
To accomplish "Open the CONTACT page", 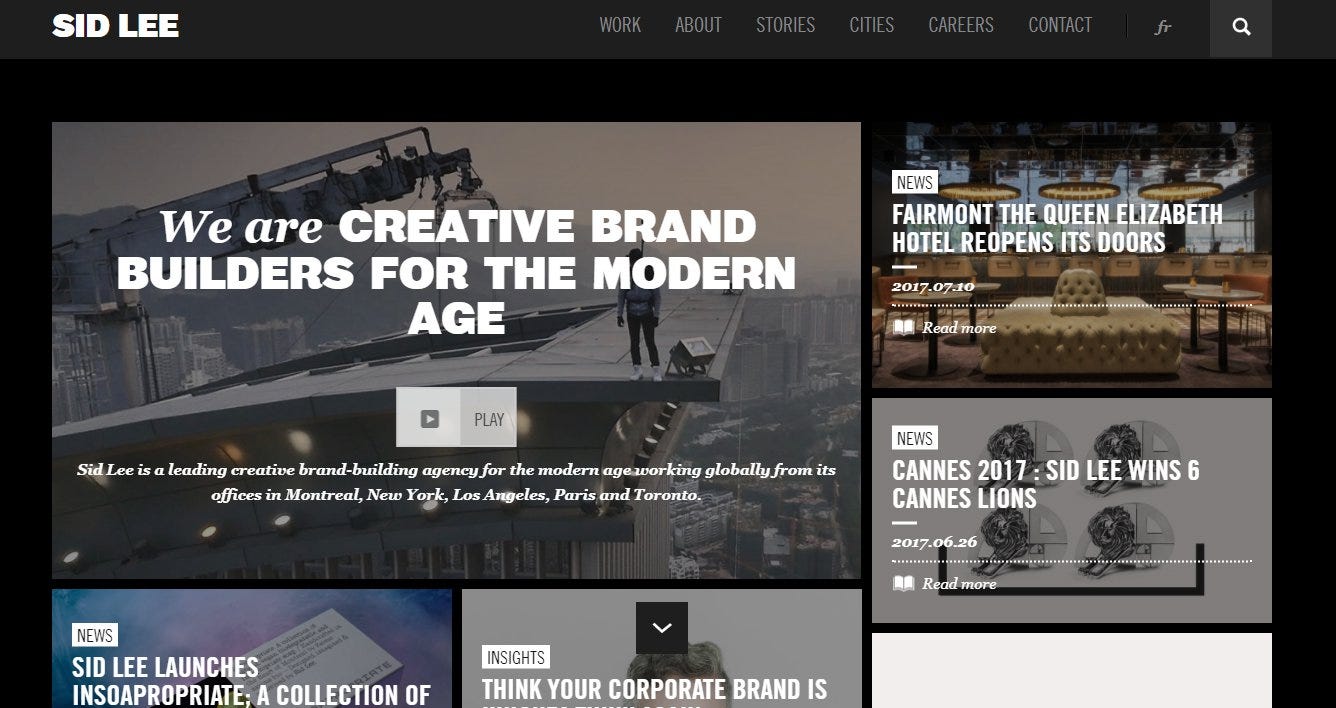I will pos(1060,25).
